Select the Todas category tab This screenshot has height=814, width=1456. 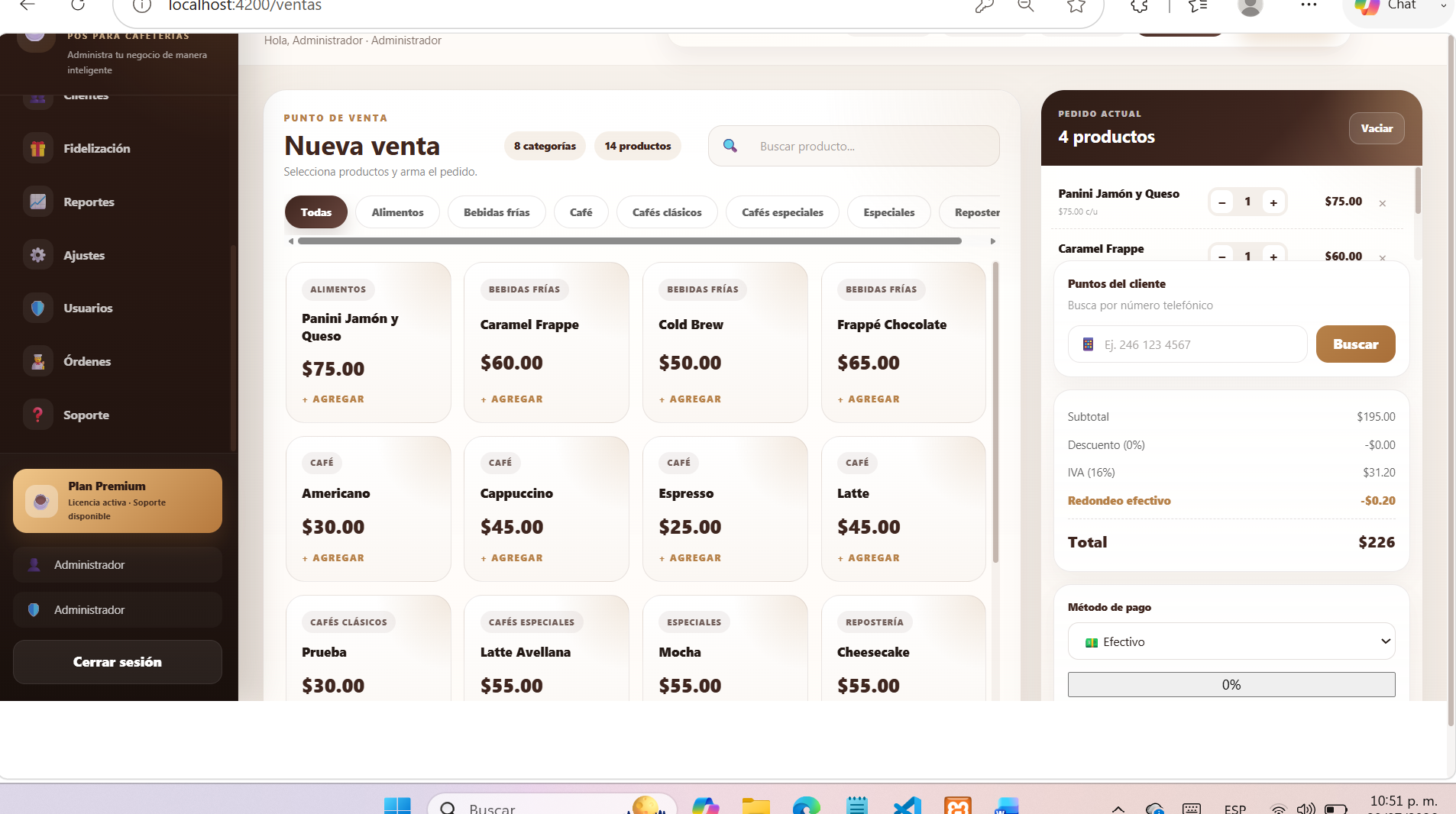[316, 212]
